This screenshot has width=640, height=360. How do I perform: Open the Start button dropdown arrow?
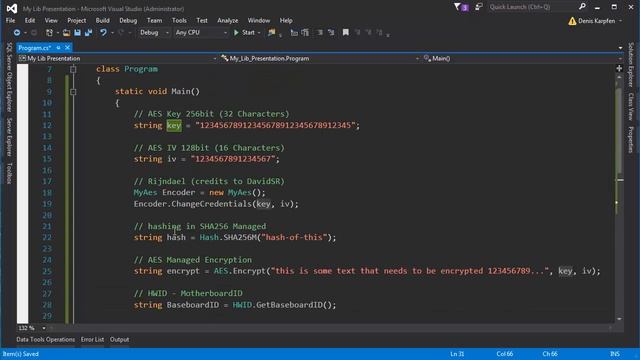tap(259, 33)
